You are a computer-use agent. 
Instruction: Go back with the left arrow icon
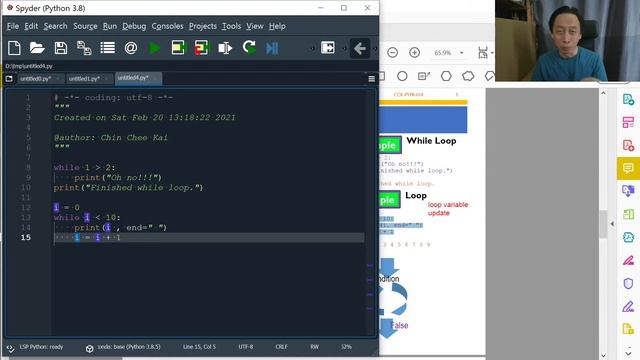(360, 49)
